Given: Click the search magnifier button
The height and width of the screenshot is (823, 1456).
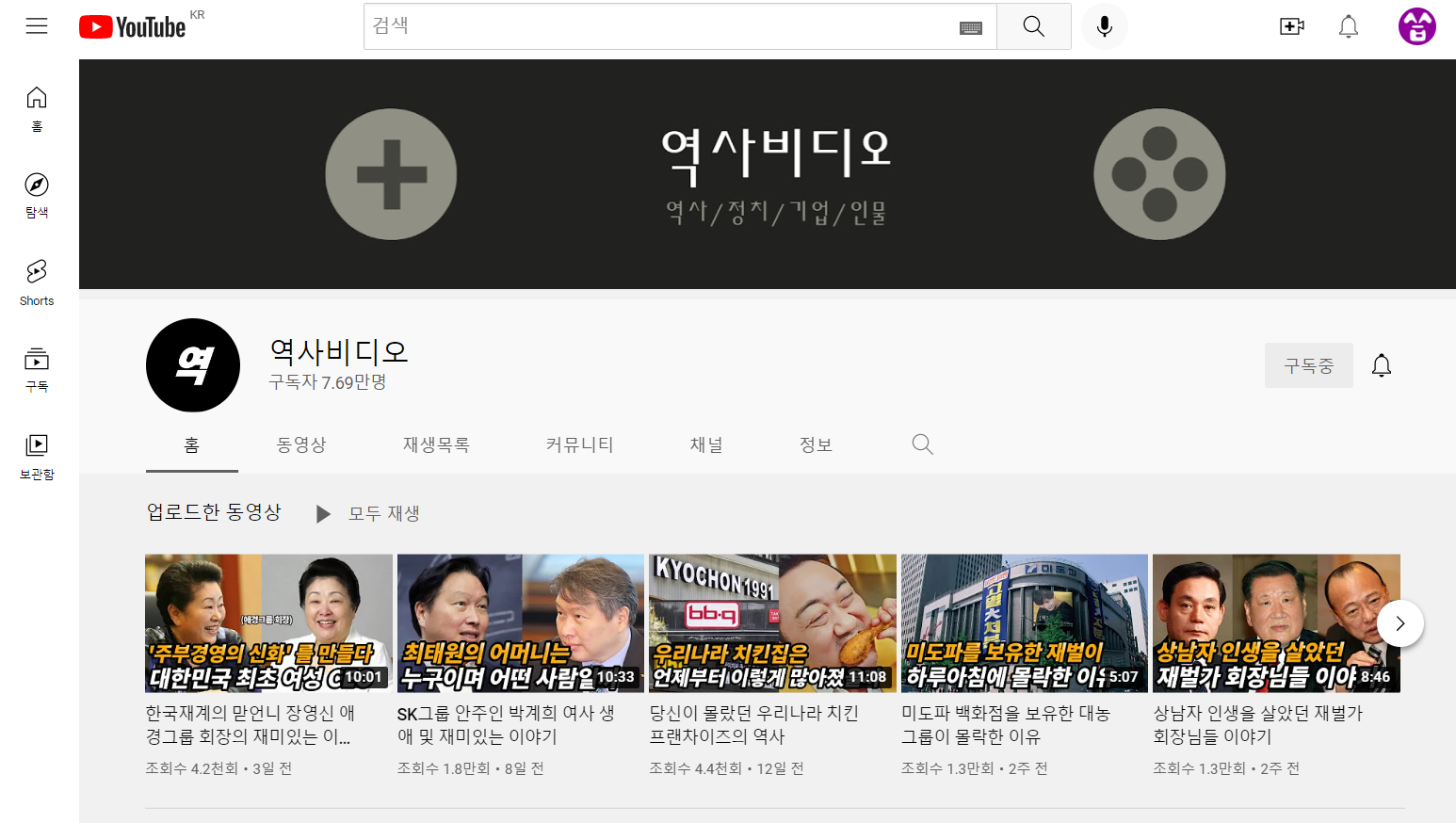Looking at the screenshot, I should pyautogui.click(x=1033, y=26).
